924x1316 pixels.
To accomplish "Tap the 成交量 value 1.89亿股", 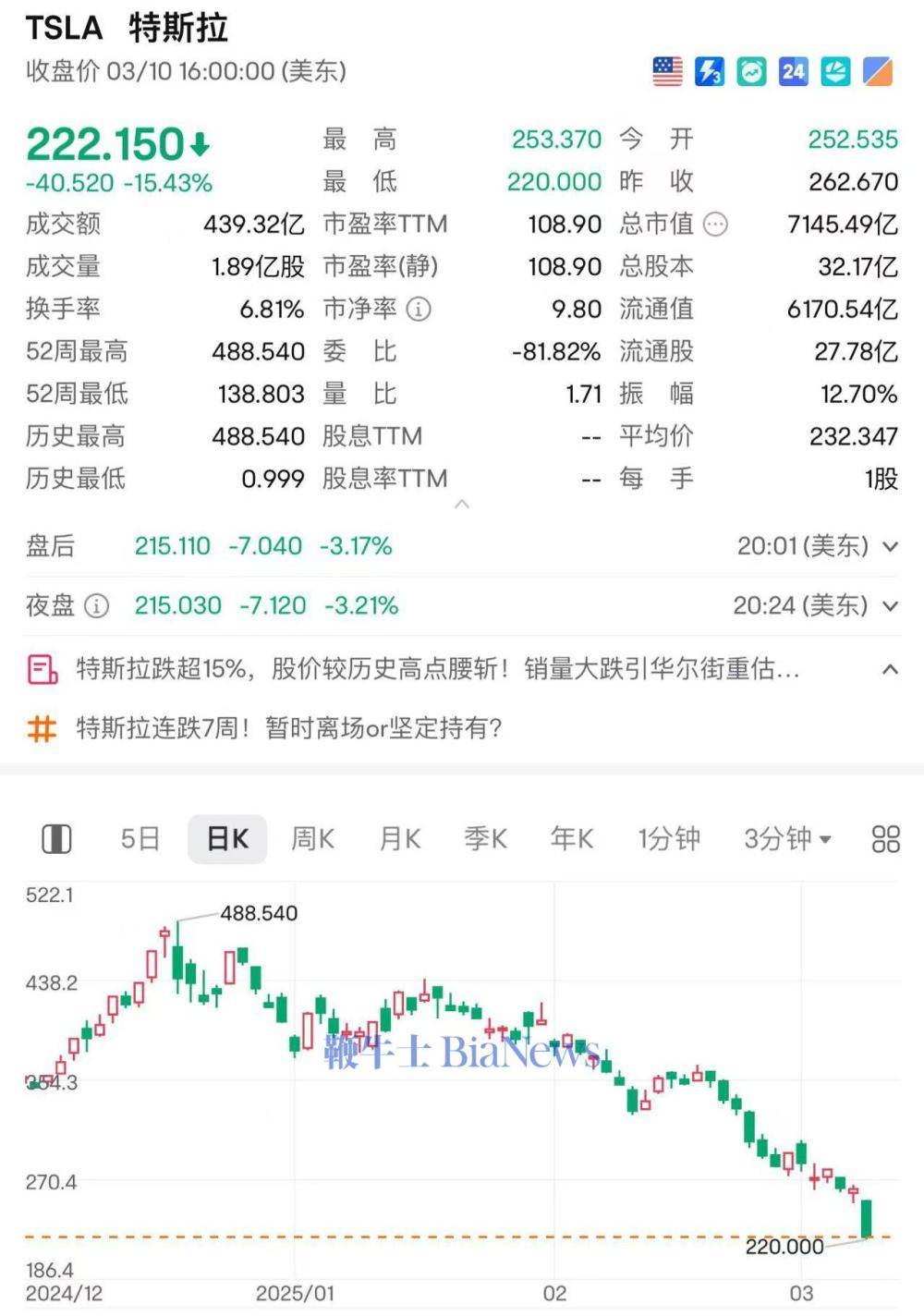I will point(258,267).
